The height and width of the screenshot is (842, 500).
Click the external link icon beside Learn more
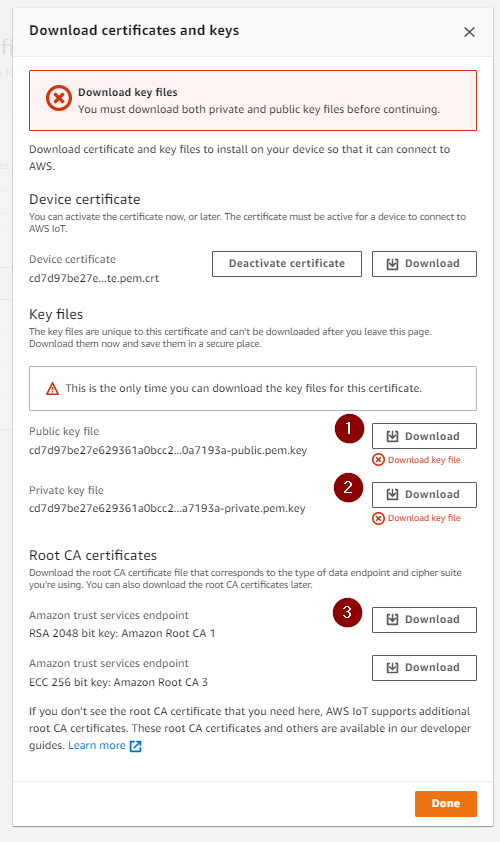click(136, 746)
